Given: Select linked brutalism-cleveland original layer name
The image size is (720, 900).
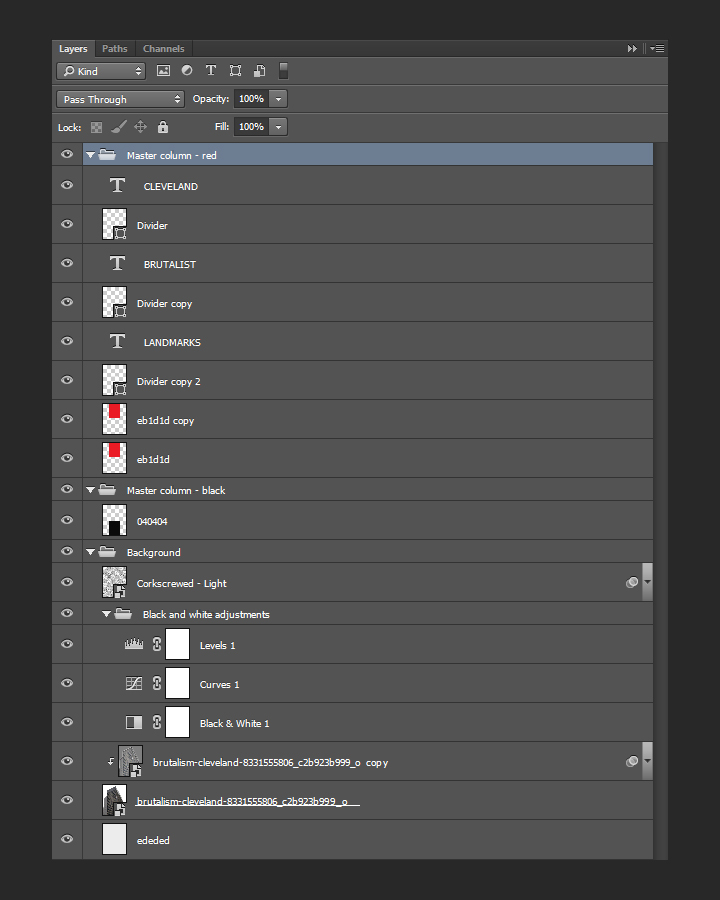Looking at the screenshot, I should (247, 801).
